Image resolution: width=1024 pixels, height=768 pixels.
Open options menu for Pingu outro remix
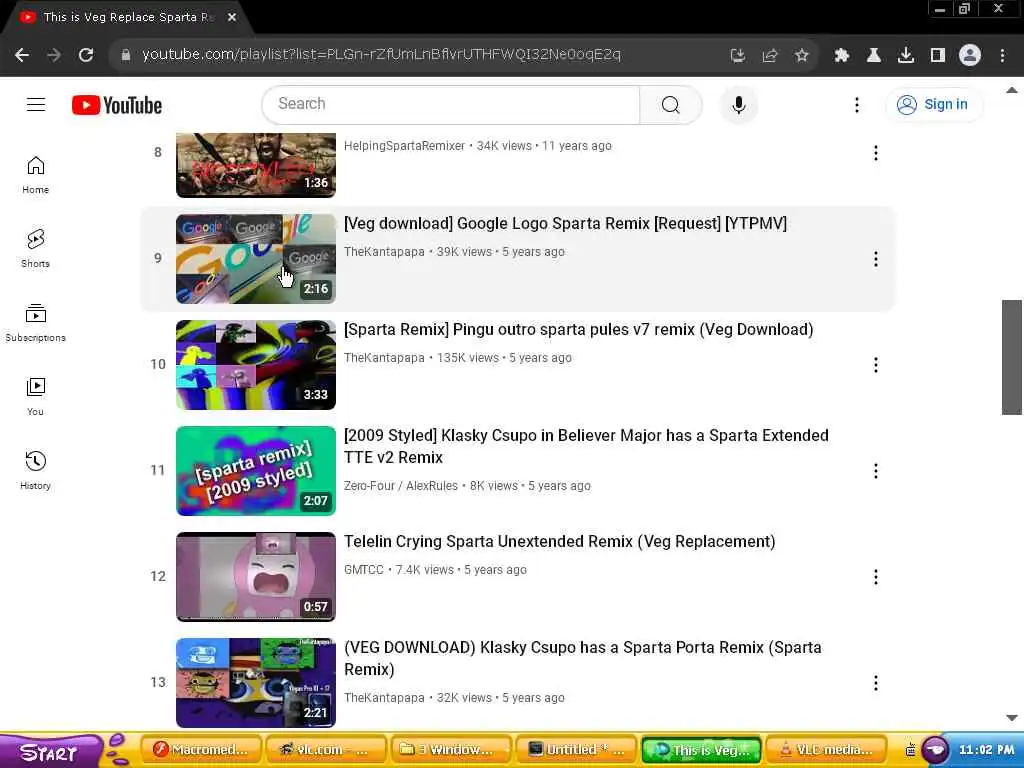(876, 364)
